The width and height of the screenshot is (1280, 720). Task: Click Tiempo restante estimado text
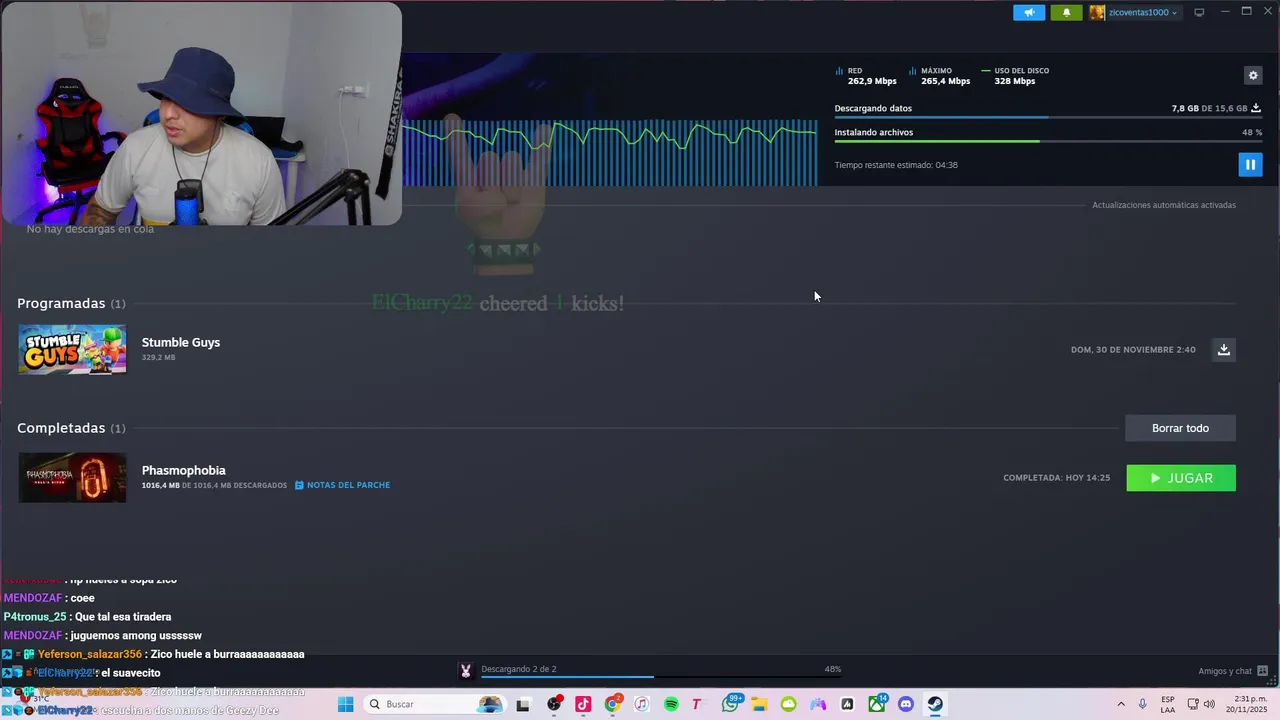(x=896, y=165)
